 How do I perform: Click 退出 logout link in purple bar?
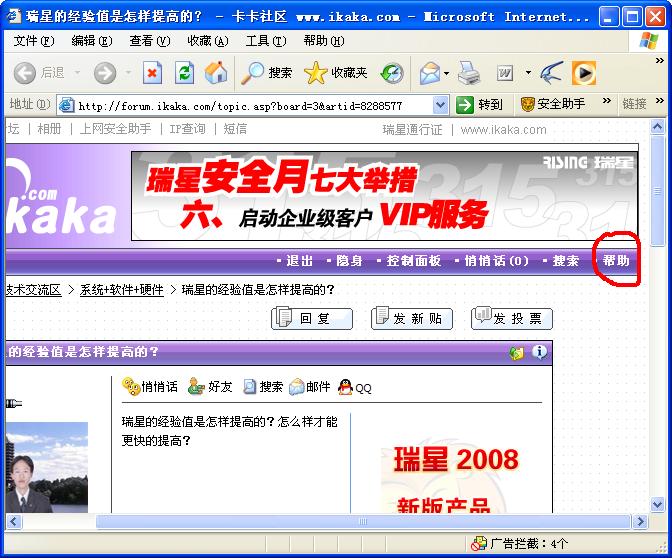pos(299,261)
